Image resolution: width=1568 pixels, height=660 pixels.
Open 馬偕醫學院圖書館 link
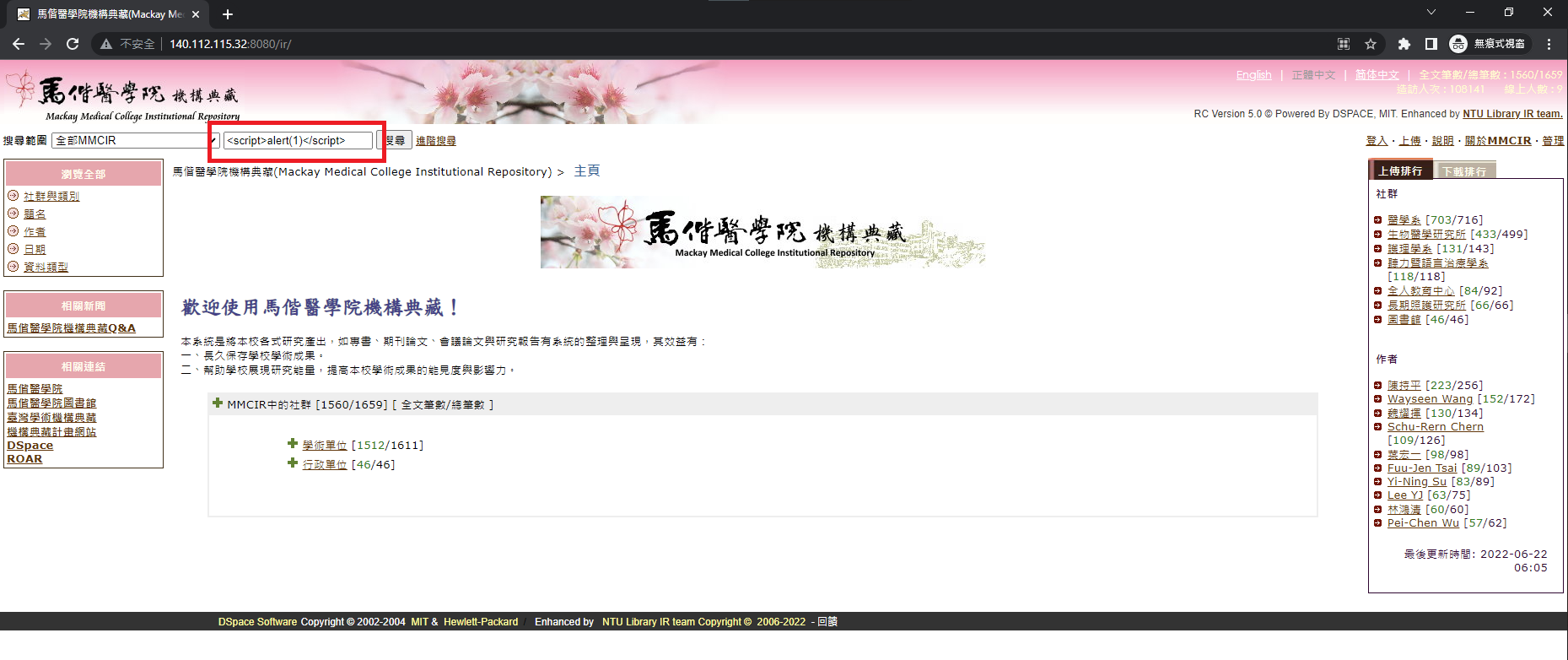pos(51,403)
